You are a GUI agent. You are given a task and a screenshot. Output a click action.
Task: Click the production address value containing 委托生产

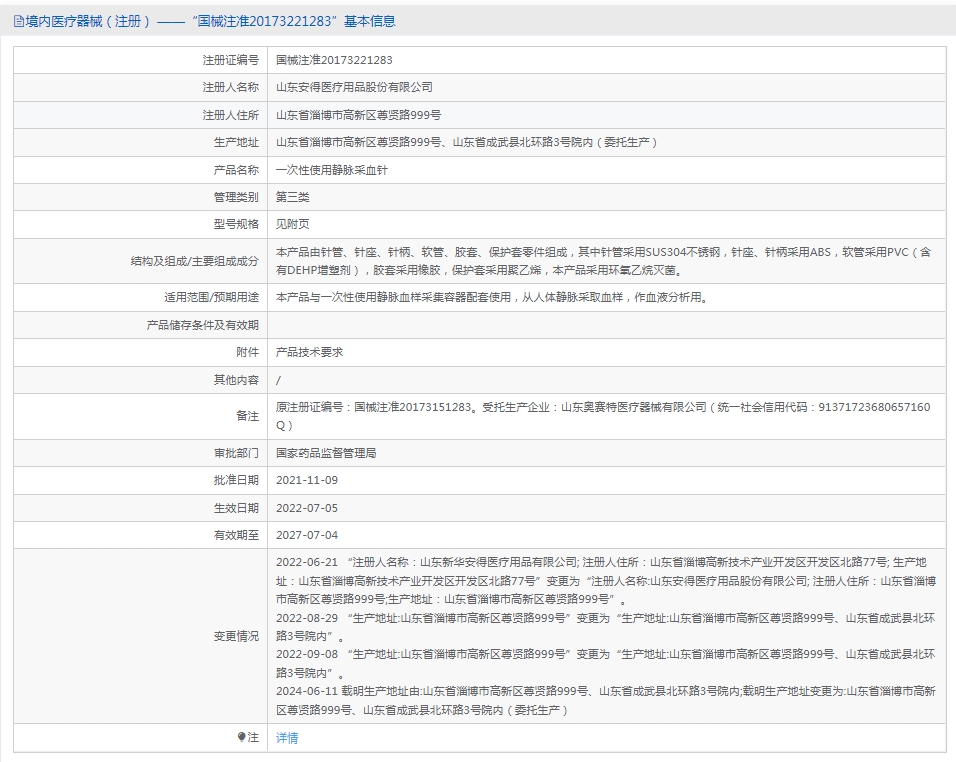466,142
